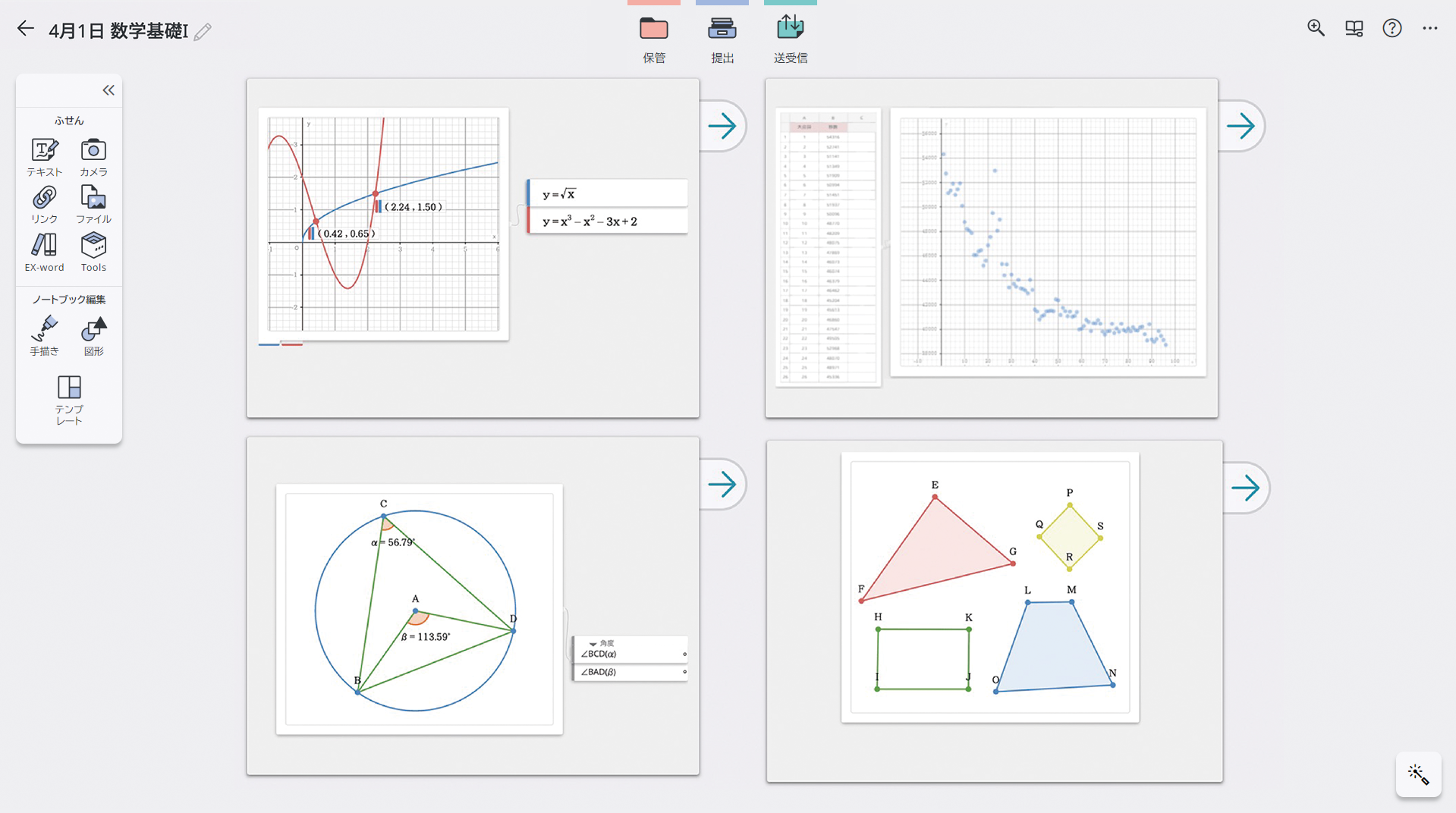Viewport: 1456px width, 813px height.
Task: Click the magnifier zoom icon
Action: [x=1316, y=29]
